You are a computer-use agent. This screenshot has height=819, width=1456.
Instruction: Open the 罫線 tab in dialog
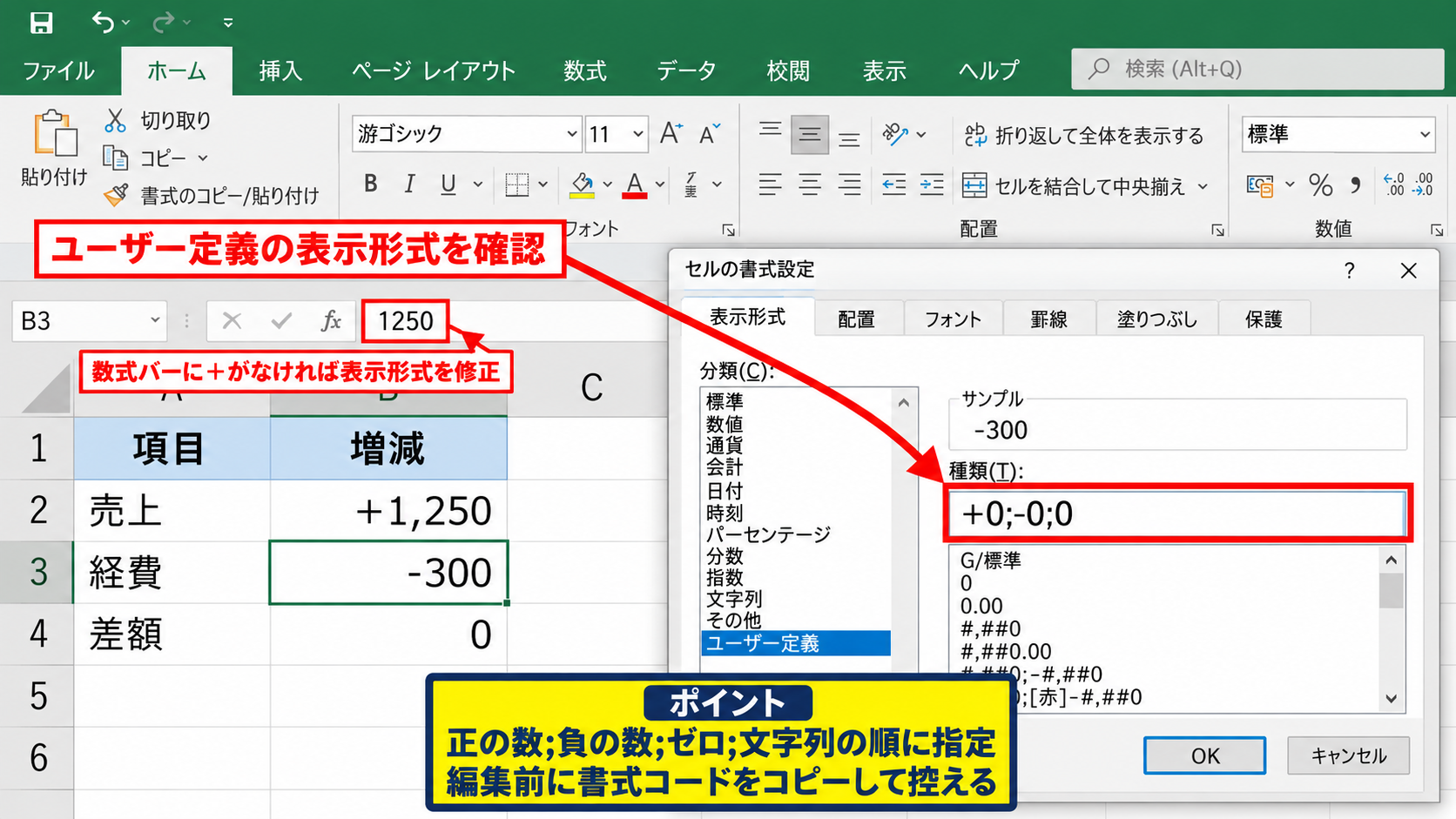pos(1048,319)
